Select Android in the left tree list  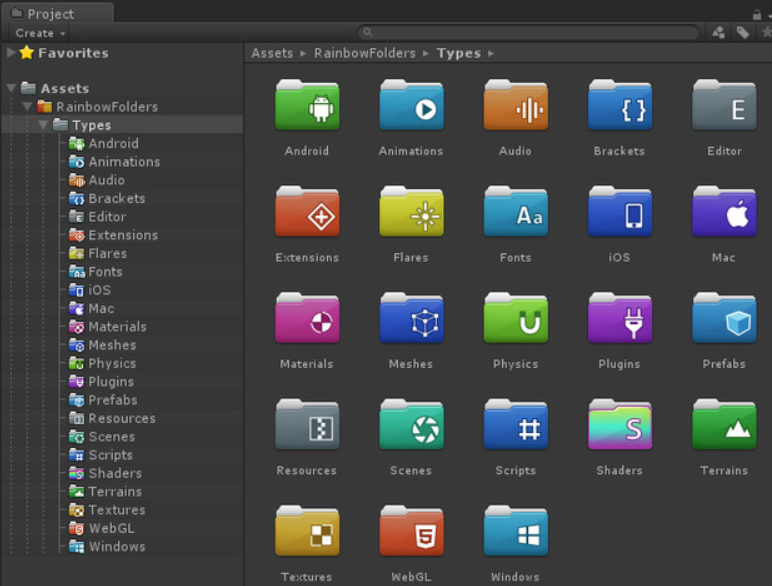113,143
